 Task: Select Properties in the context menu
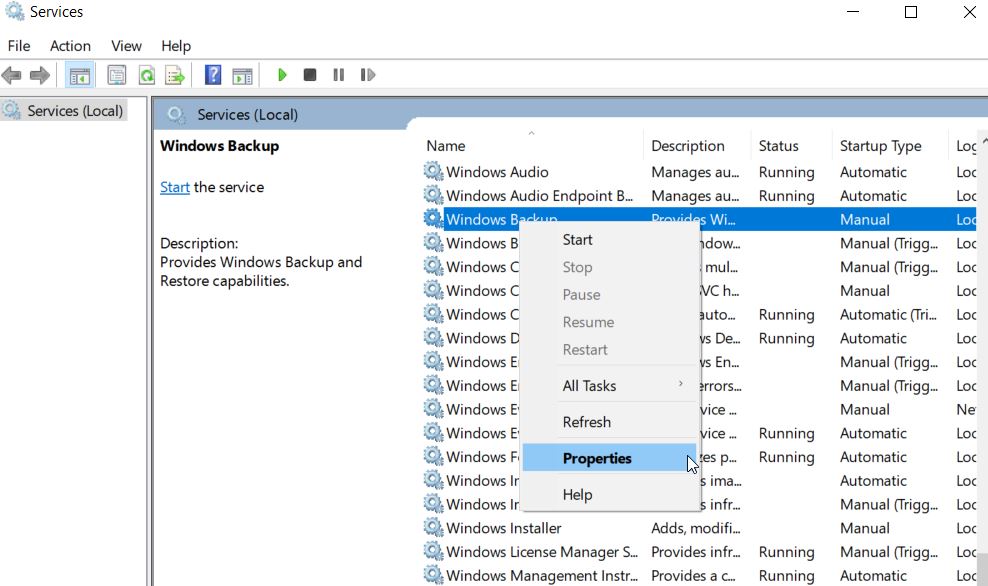(609, 458)
